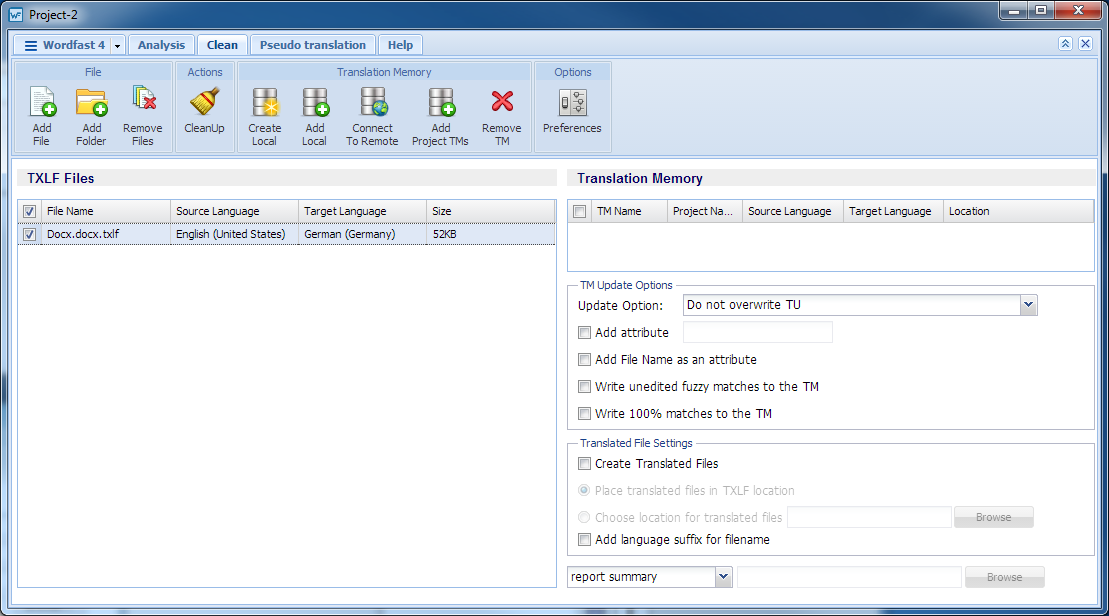The width and height of the screenshot is (1109, 616).
Task: Open the Update Option dropdown
Action: click(1028, 305)
